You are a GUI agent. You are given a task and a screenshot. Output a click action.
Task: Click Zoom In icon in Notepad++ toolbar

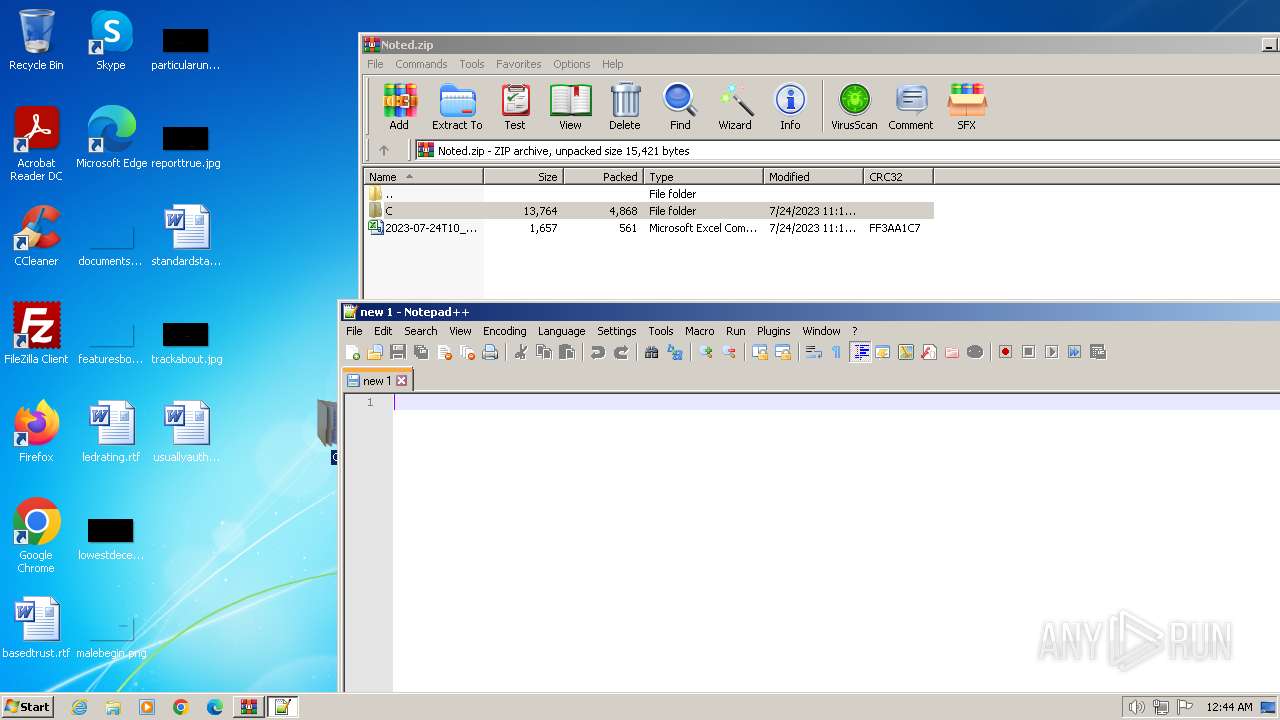(706, 352)
